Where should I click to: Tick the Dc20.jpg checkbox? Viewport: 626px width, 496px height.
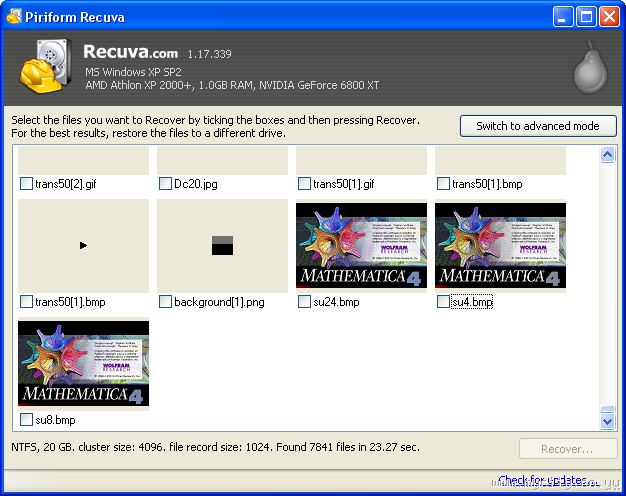[x=165, y=184]
